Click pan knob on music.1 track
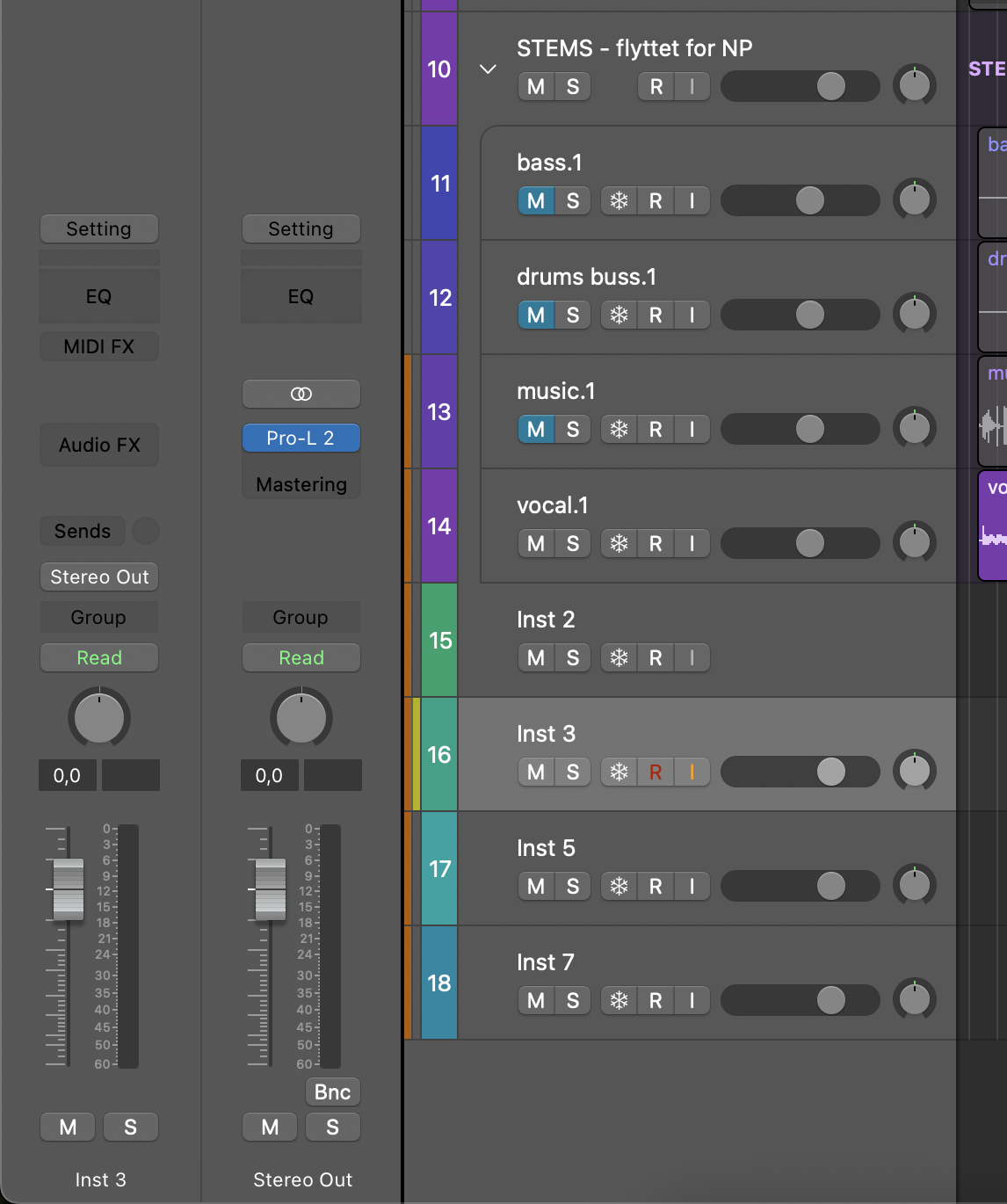Screen dimensions: 1007x1204 (915, 429)
